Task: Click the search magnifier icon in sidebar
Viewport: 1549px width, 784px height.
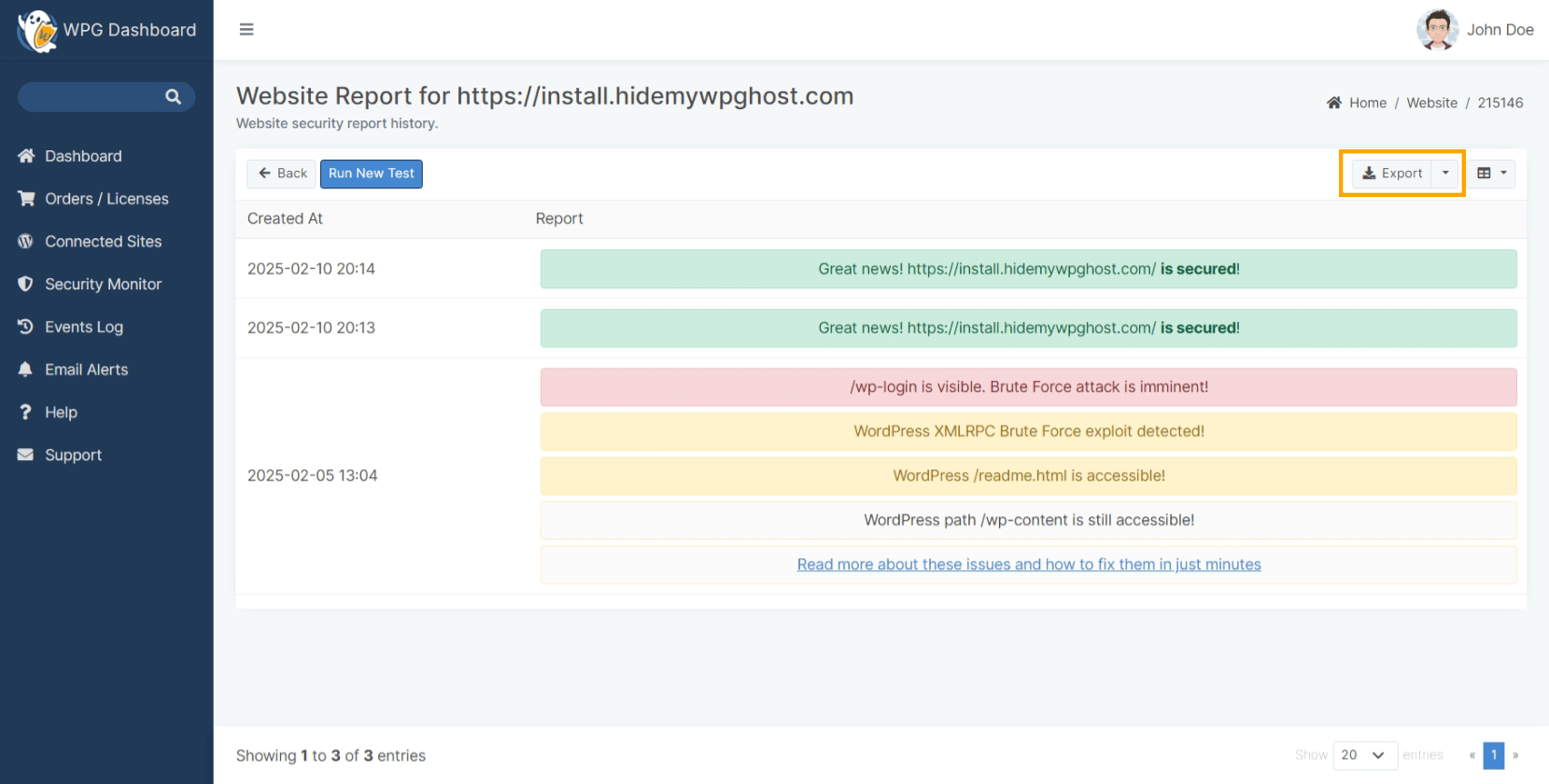Action: pyautogui.click(x=173, y=97)
